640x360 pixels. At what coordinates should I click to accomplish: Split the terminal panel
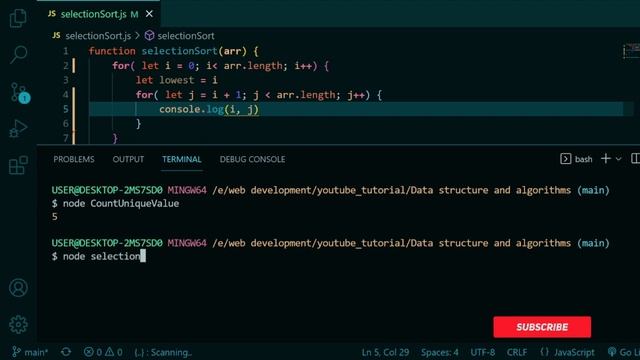pos(635,159)
